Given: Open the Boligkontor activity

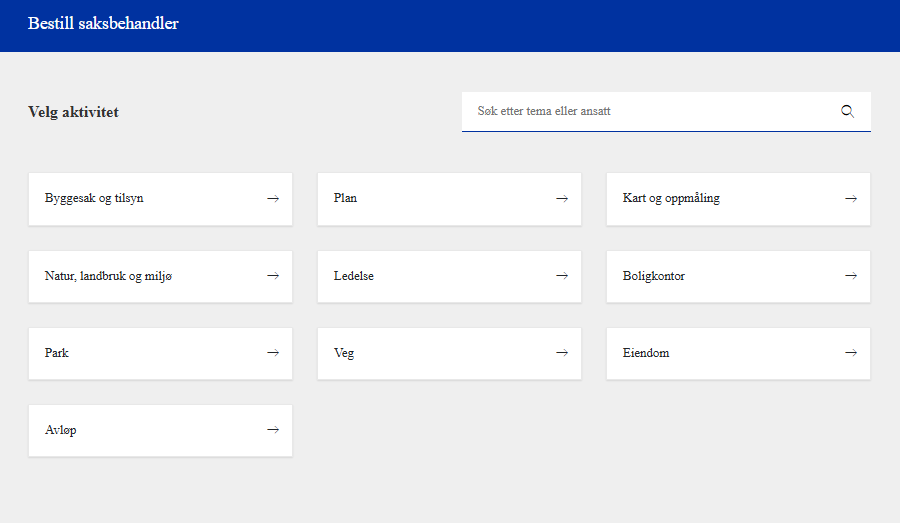Looking at the screenshot, I should coord(654,276).
